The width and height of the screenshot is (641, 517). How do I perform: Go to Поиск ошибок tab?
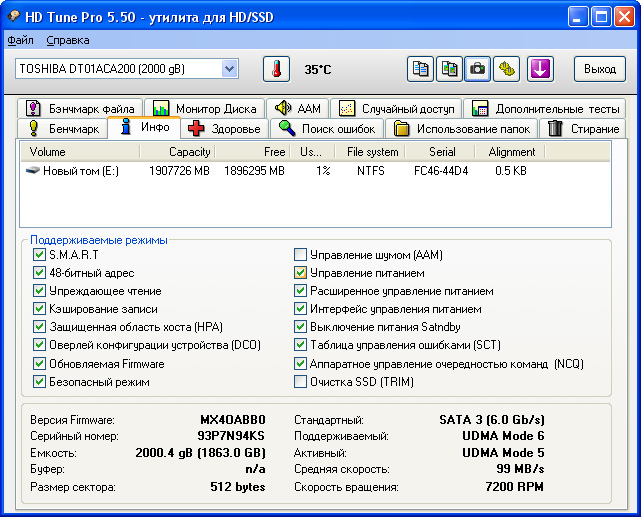click(x=326, y=129)
